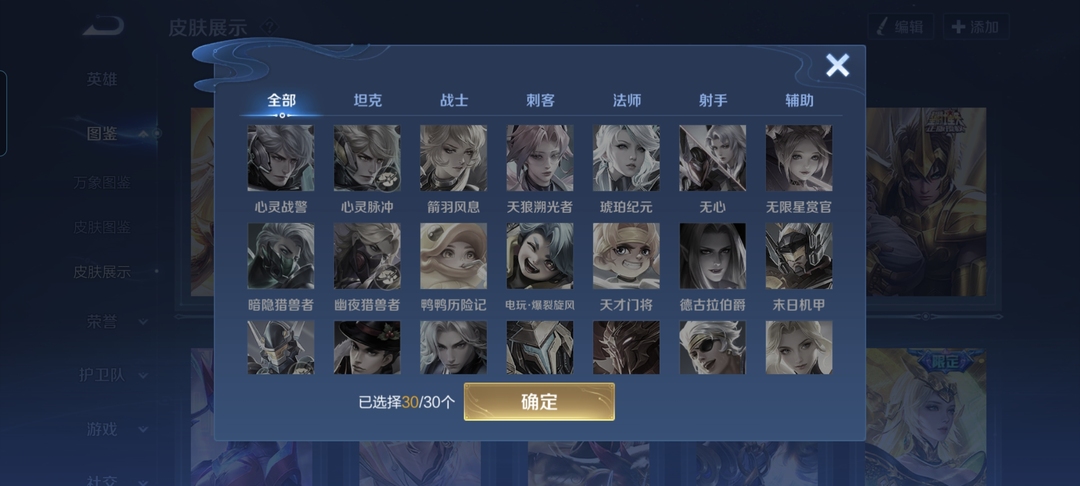The image size is (1080, 486).
Task: Switch to the 坦克 tab
Action: [x=368, y=101]
